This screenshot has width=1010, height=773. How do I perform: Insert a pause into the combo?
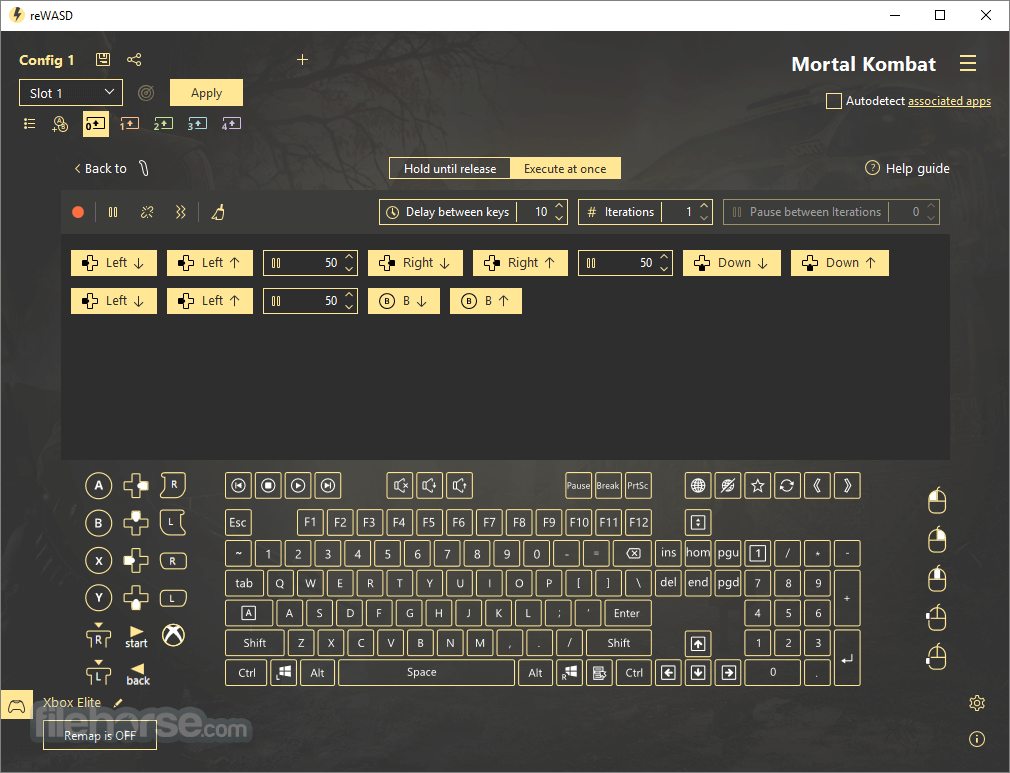pos(113,212)
